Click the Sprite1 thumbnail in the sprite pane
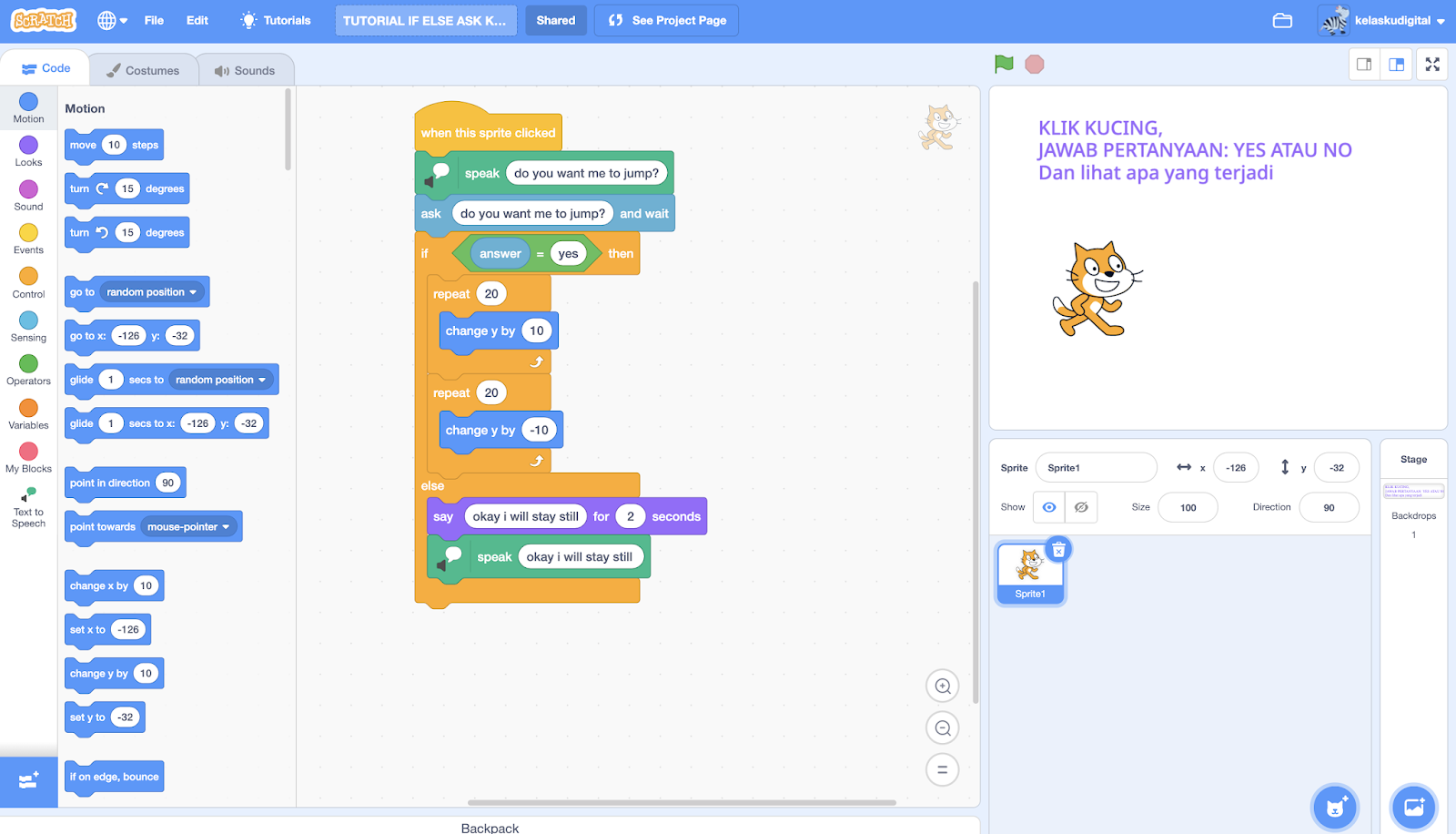The image size is (1456, 834). (x=1029, y=570)
